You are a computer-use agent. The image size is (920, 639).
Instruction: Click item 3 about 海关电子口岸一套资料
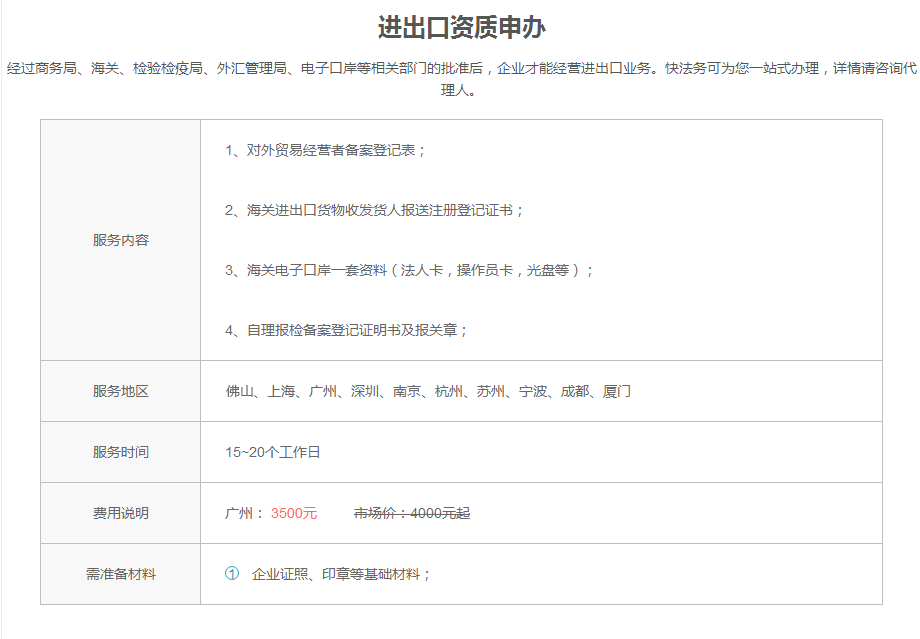(x=410, y=270)
